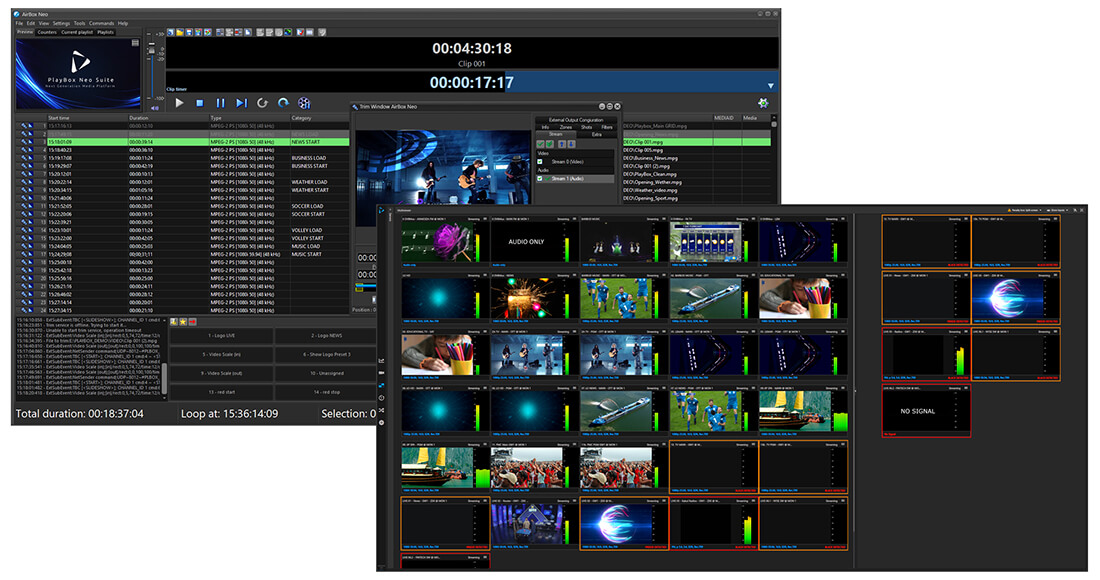Mute audio with the speaker icon
This screenshot has width=1100, height=580.
155,108
